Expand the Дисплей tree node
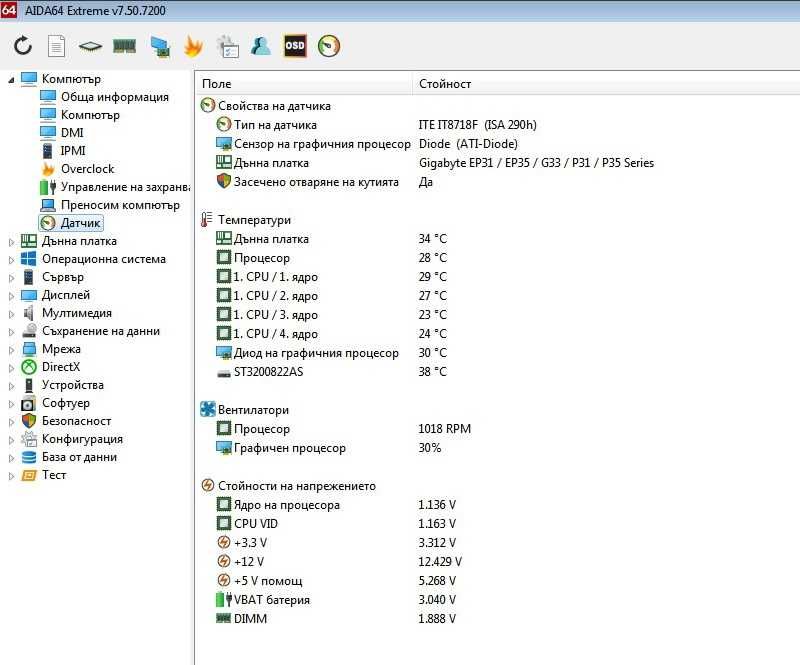Image resolution: width=800 pixels, height=665 pixels. [11, 296]
